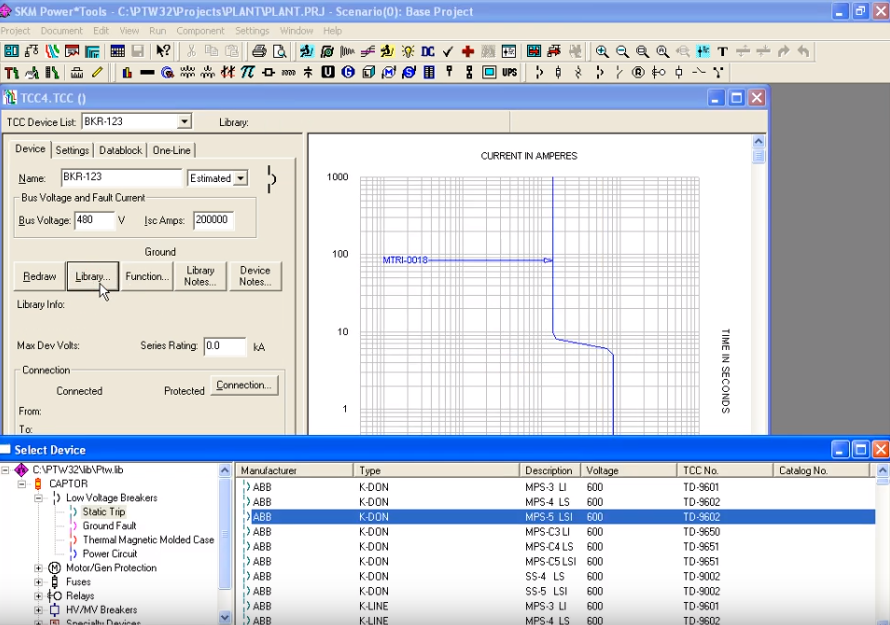
Task: Collapse the Low Voltage Breakers tree node
Action: click(39, 498)
